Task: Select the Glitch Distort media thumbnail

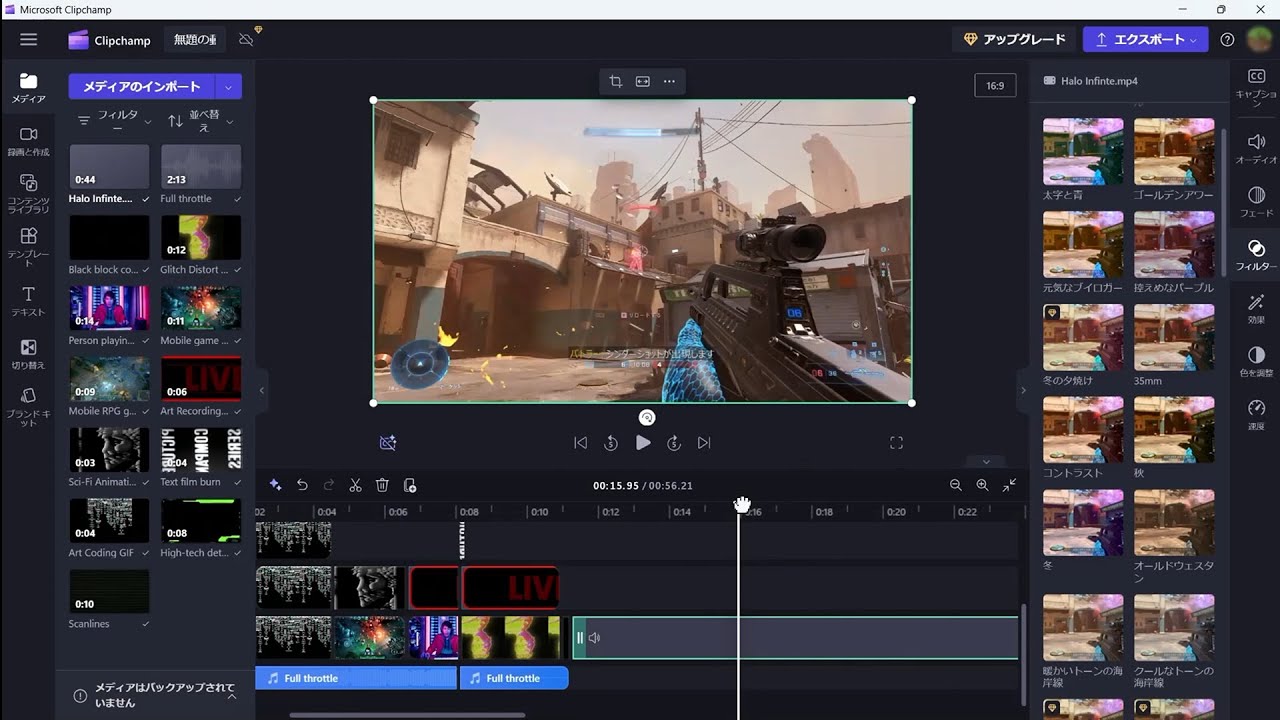Action: pyautogui.click(x=201, y=238)
